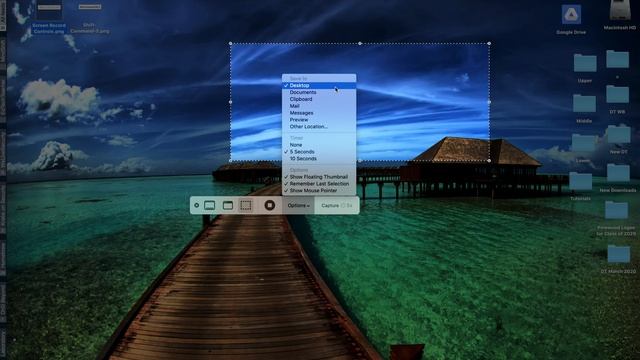The height and width of the screenshot is (360, 640).
Task: Click the Capture button
Action: (x=337, y=205)
